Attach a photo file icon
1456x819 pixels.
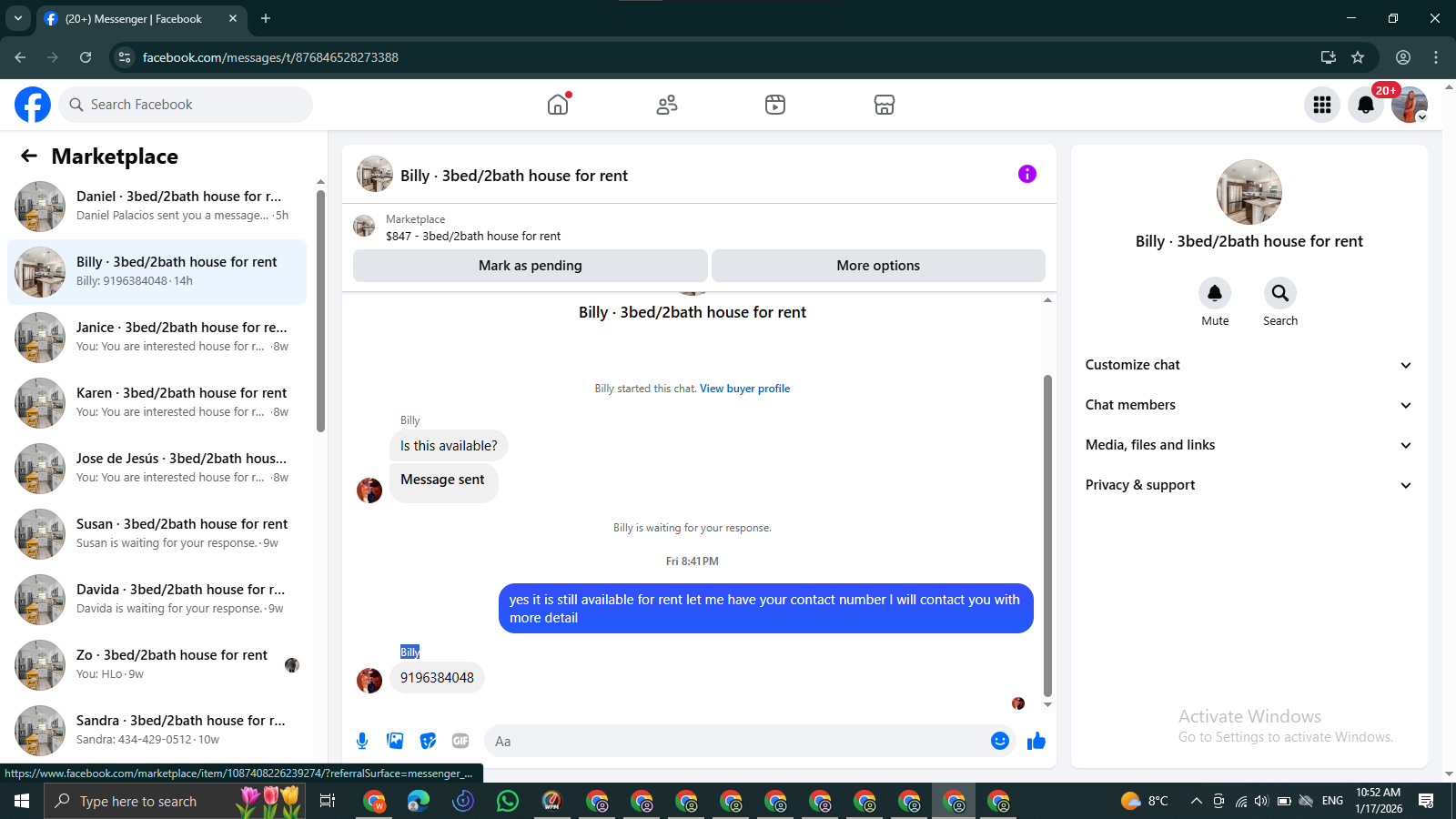coord(395,741)
